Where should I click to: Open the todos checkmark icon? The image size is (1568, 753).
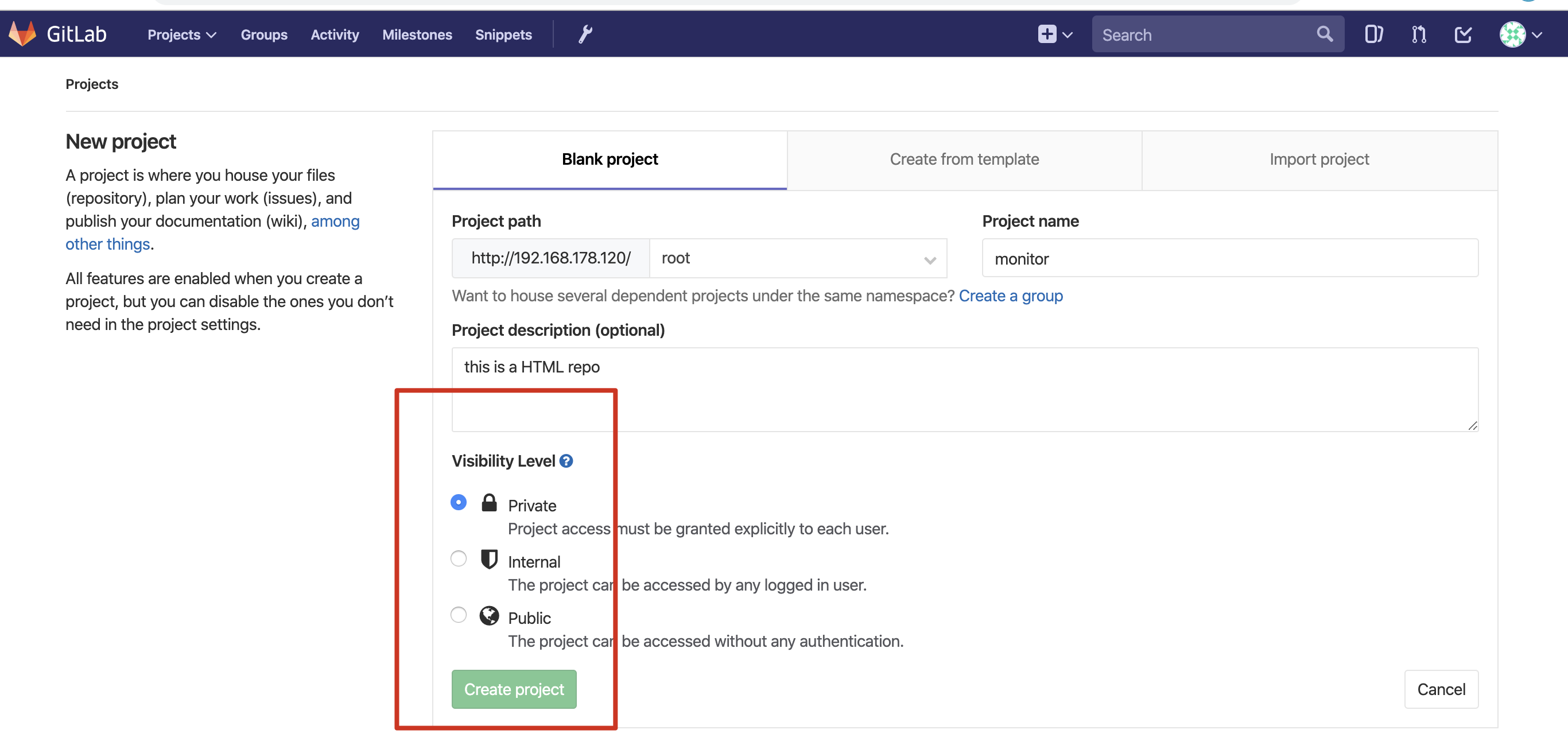tap(1464, 34)
